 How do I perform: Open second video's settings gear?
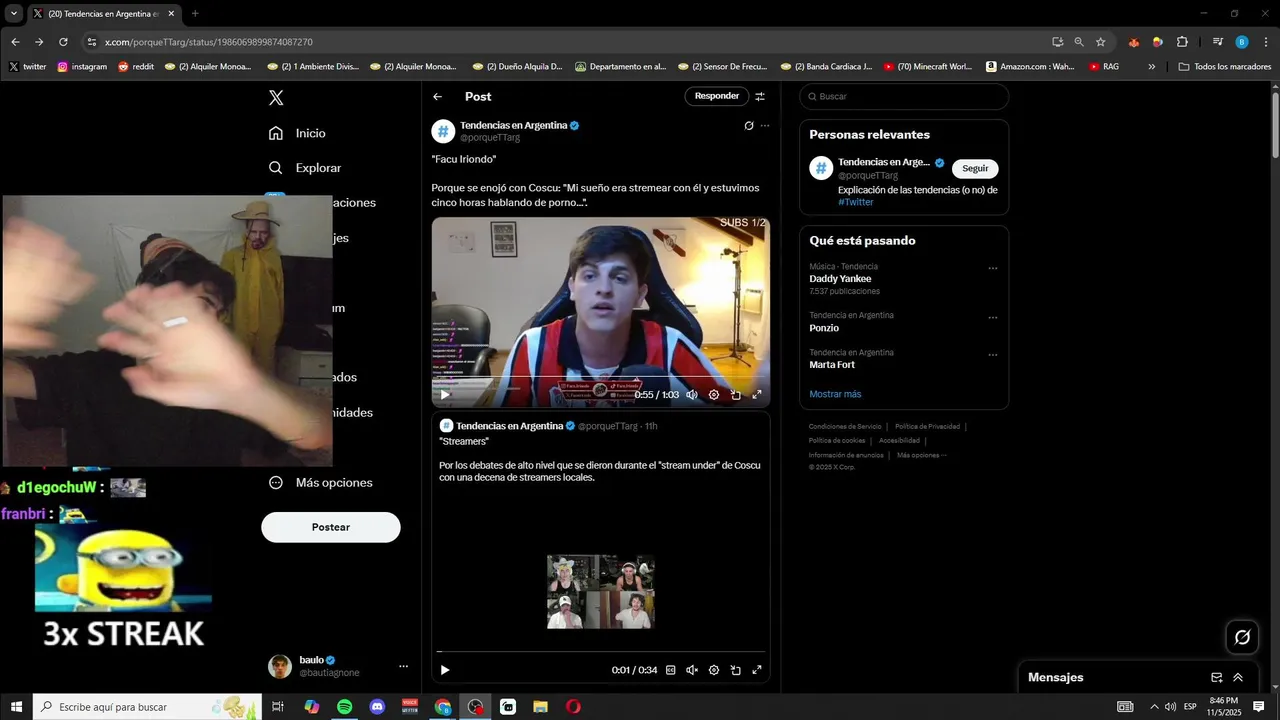tap(714, 670)
